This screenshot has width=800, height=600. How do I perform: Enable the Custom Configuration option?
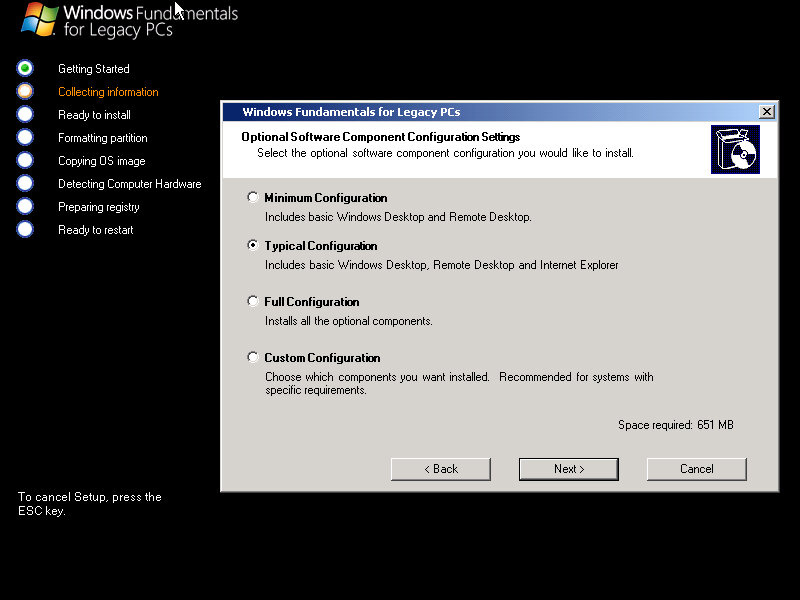(x=253, y=357)
